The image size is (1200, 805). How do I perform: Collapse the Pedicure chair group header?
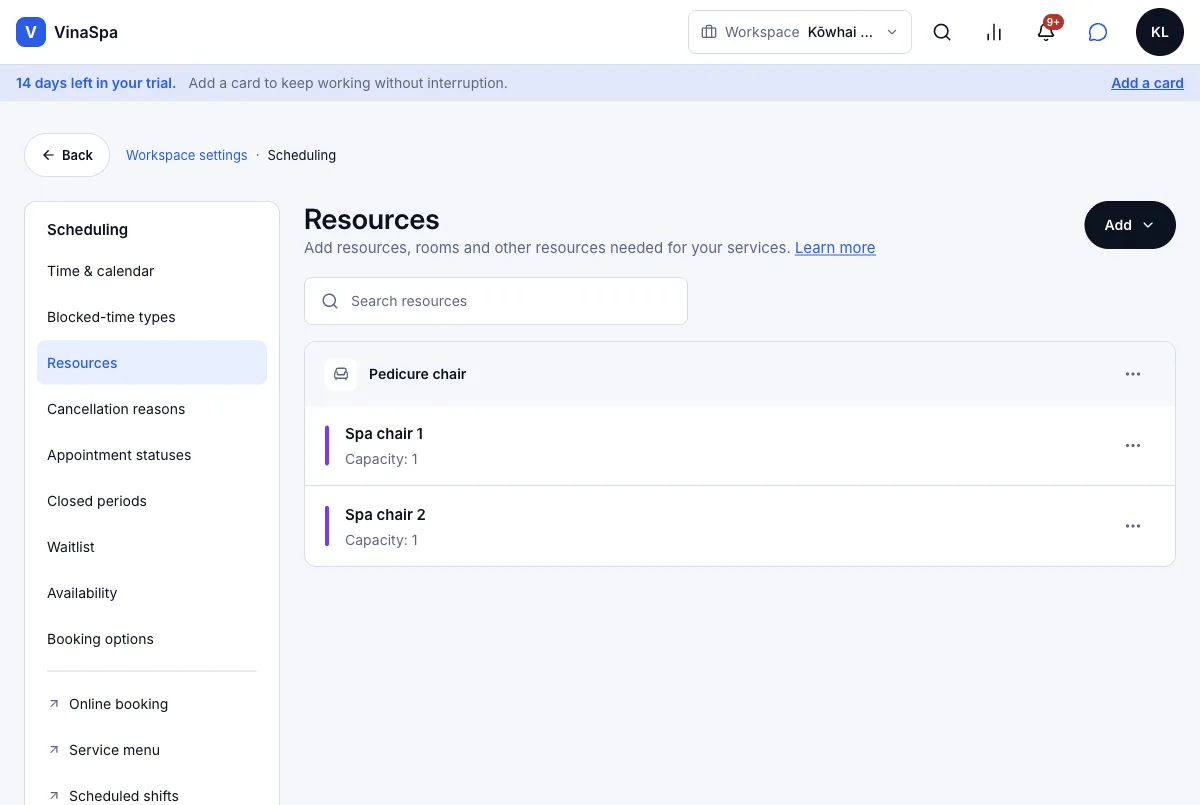pyautogui.click(x=740, y=374)
